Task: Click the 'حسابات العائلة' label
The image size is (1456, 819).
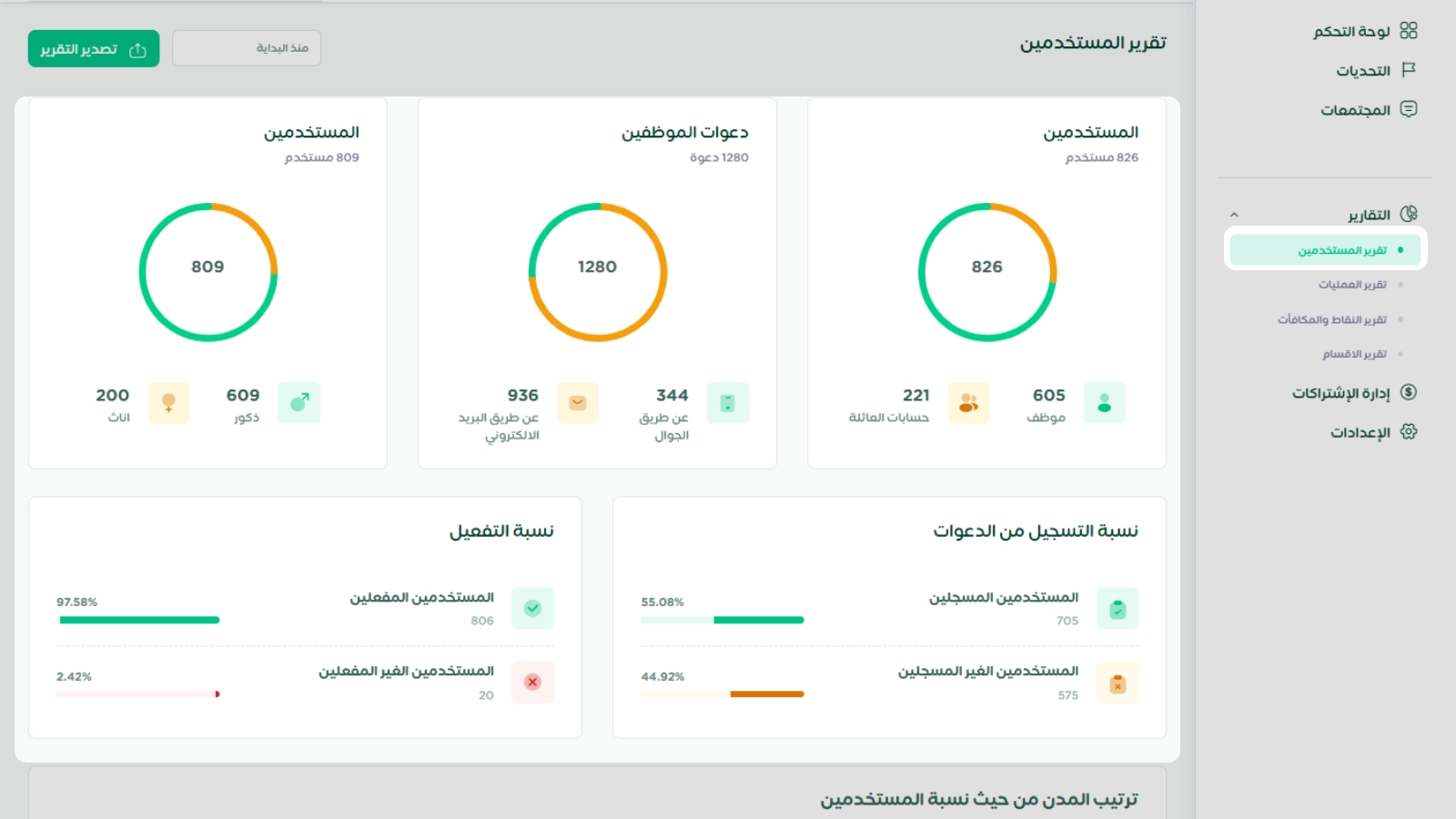Action: tap(889, 418)
